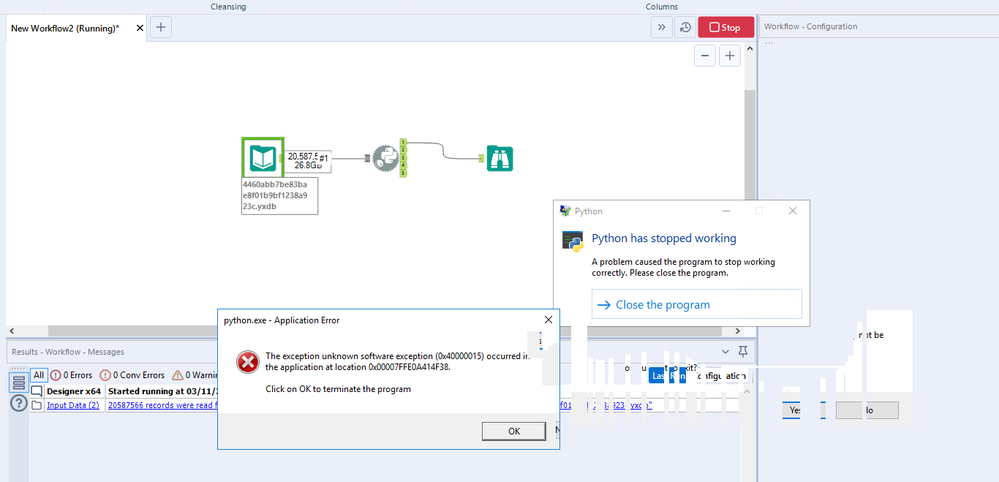Select the Python tool node

point(385,158)
